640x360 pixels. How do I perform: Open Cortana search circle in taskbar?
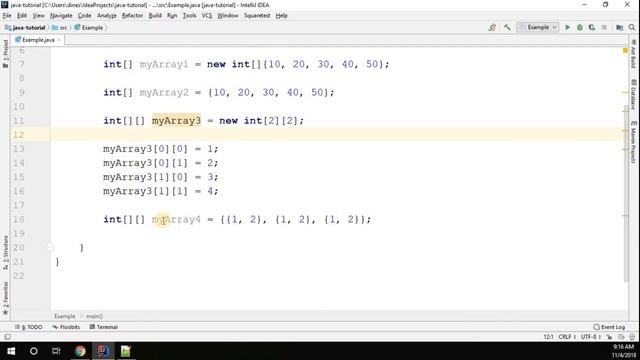point(33,351)
